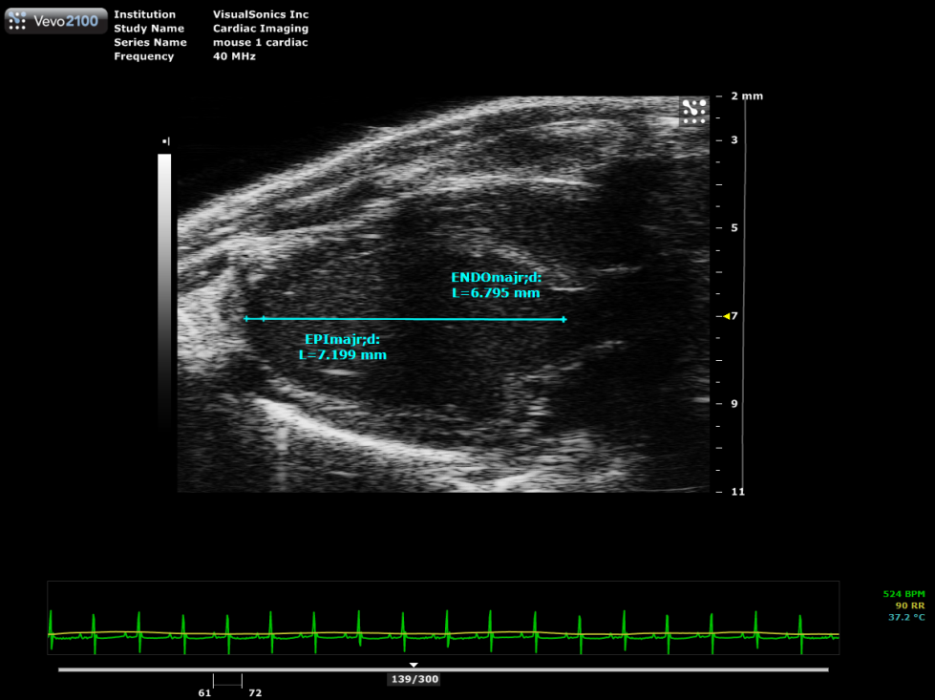Click the Institution value VisualSonics Inc

pos(261,14)
